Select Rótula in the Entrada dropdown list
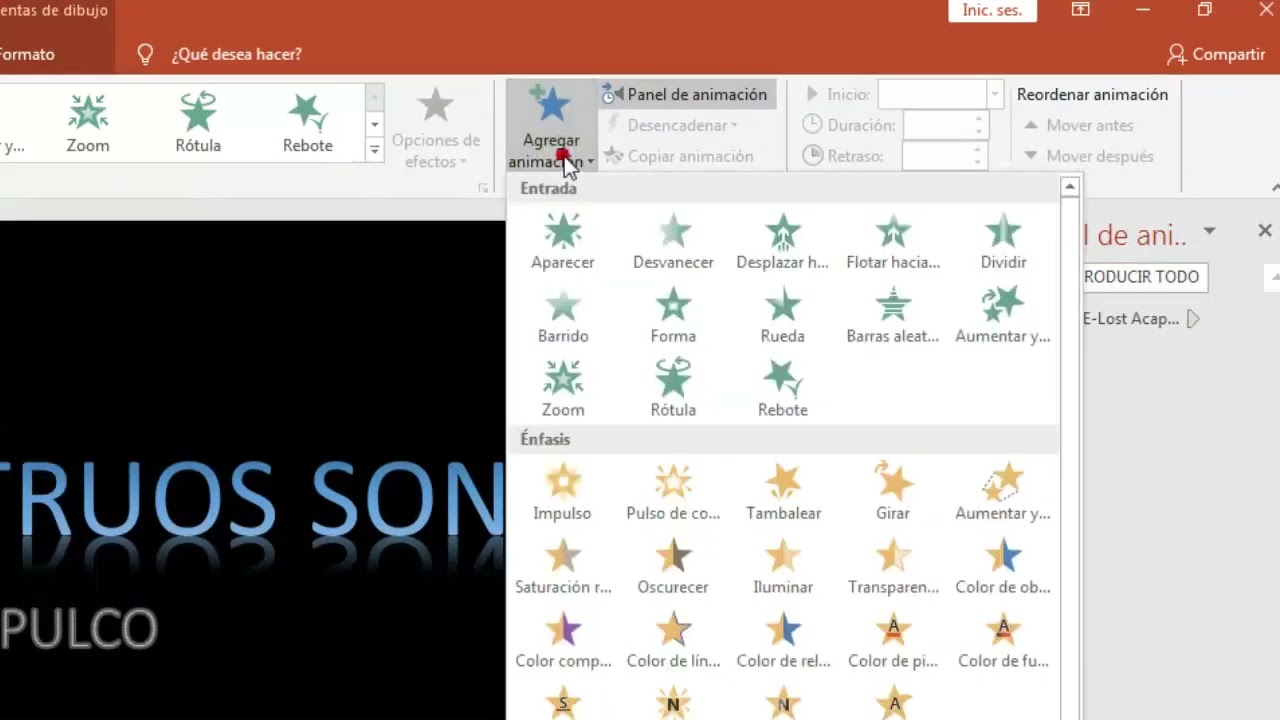 pos(673,389)
